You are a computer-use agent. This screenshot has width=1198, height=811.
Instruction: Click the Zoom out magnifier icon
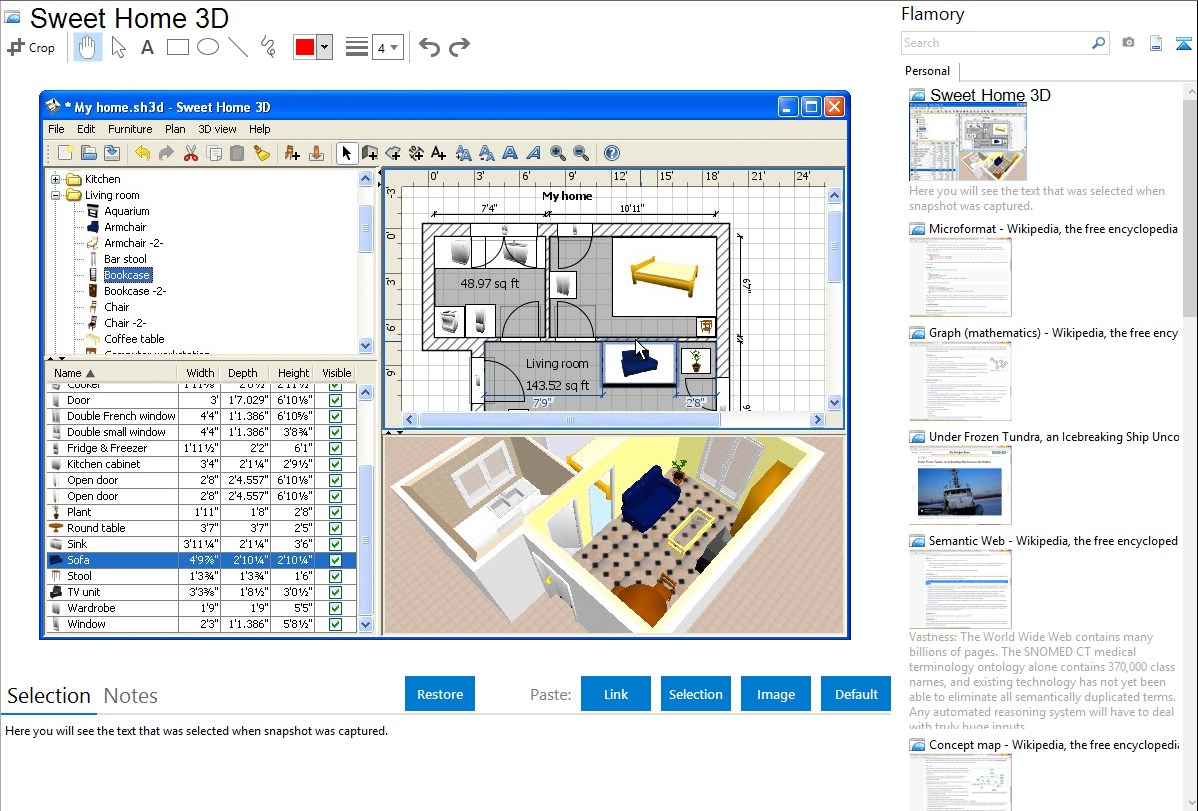coord(581,153)
